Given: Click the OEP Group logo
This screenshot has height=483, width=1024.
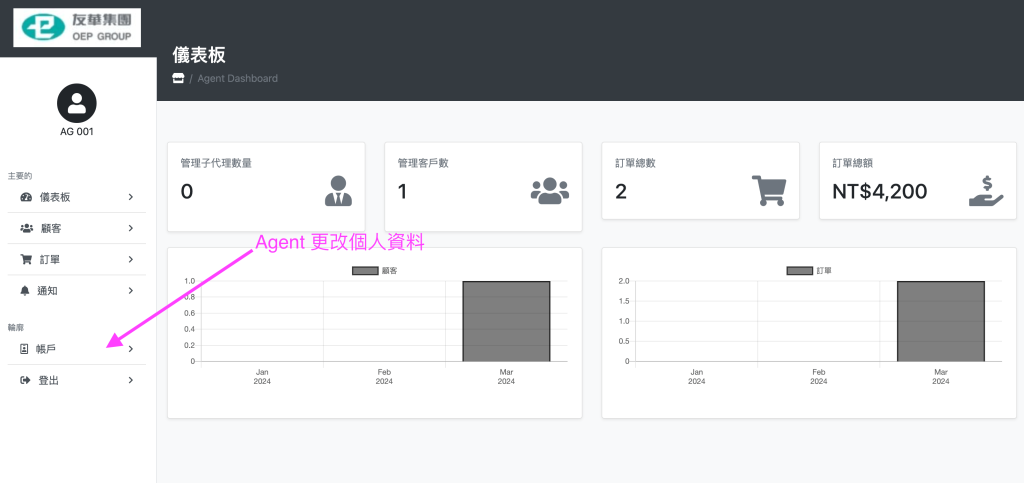Looking at the screenshot, I should click(77, 28).
